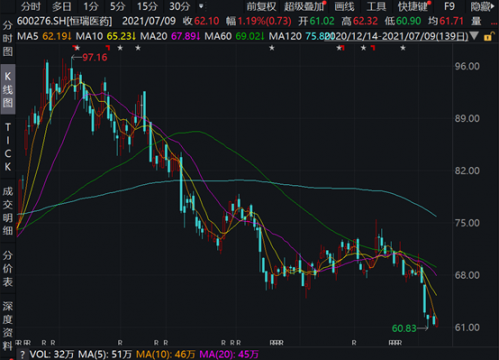The height and width of the screenshot is (360, 499).
Task: Select the 1分 one-minute period
Action: pyautogui.click(x=91, y=6)
